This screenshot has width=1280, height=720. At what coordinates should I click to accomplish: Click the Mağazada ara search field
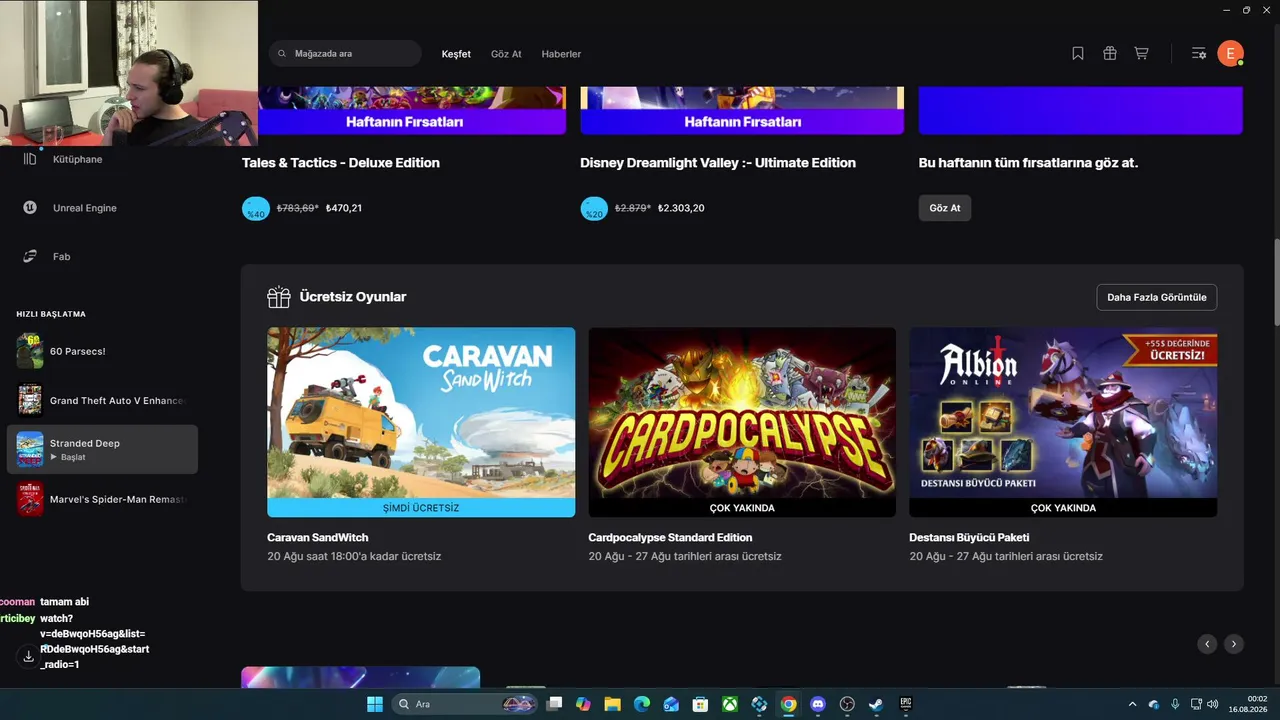pos(345,53)
